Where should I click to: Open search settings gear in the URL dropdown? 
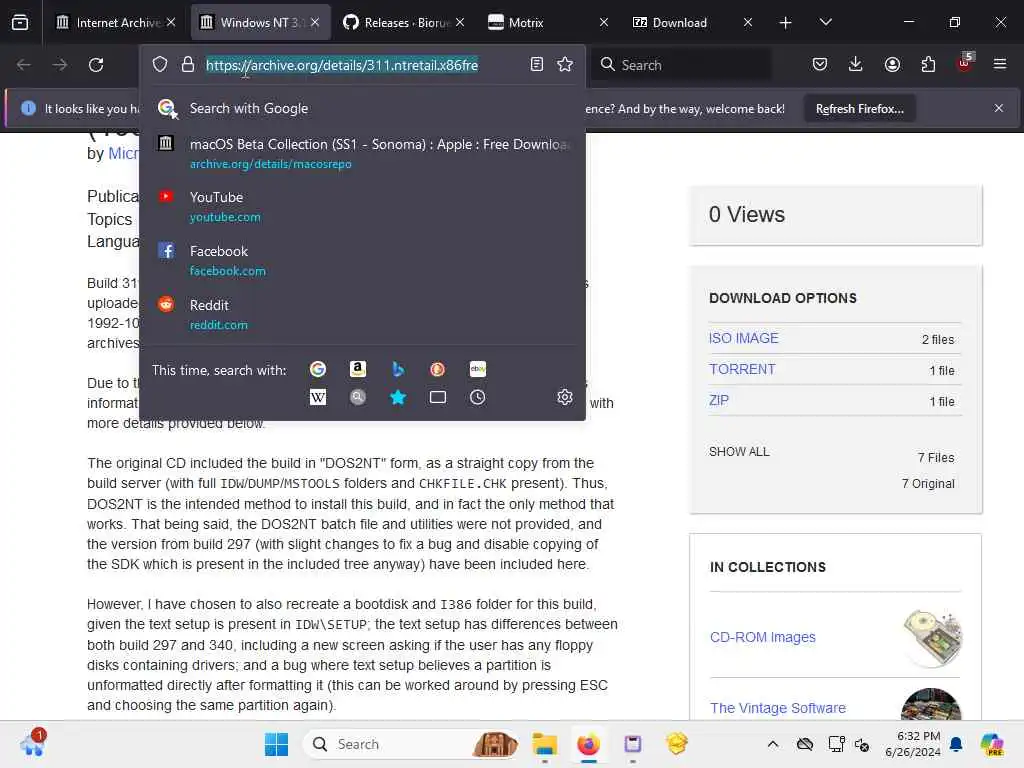click(565, 397)
